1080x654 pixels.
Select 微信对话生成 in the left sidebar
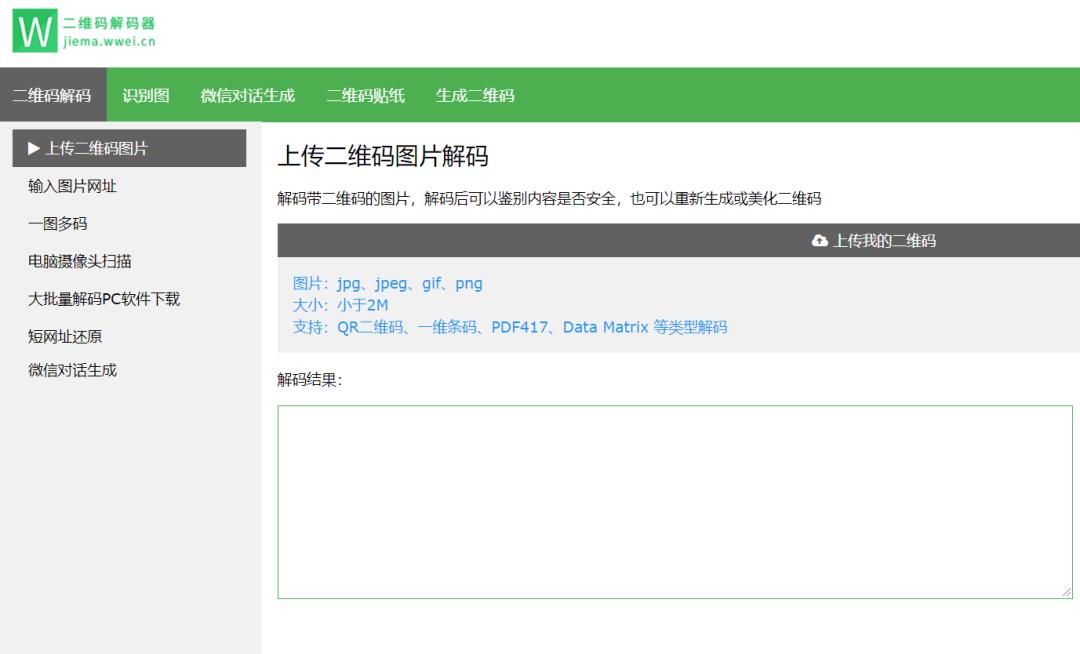click(72, 371)
